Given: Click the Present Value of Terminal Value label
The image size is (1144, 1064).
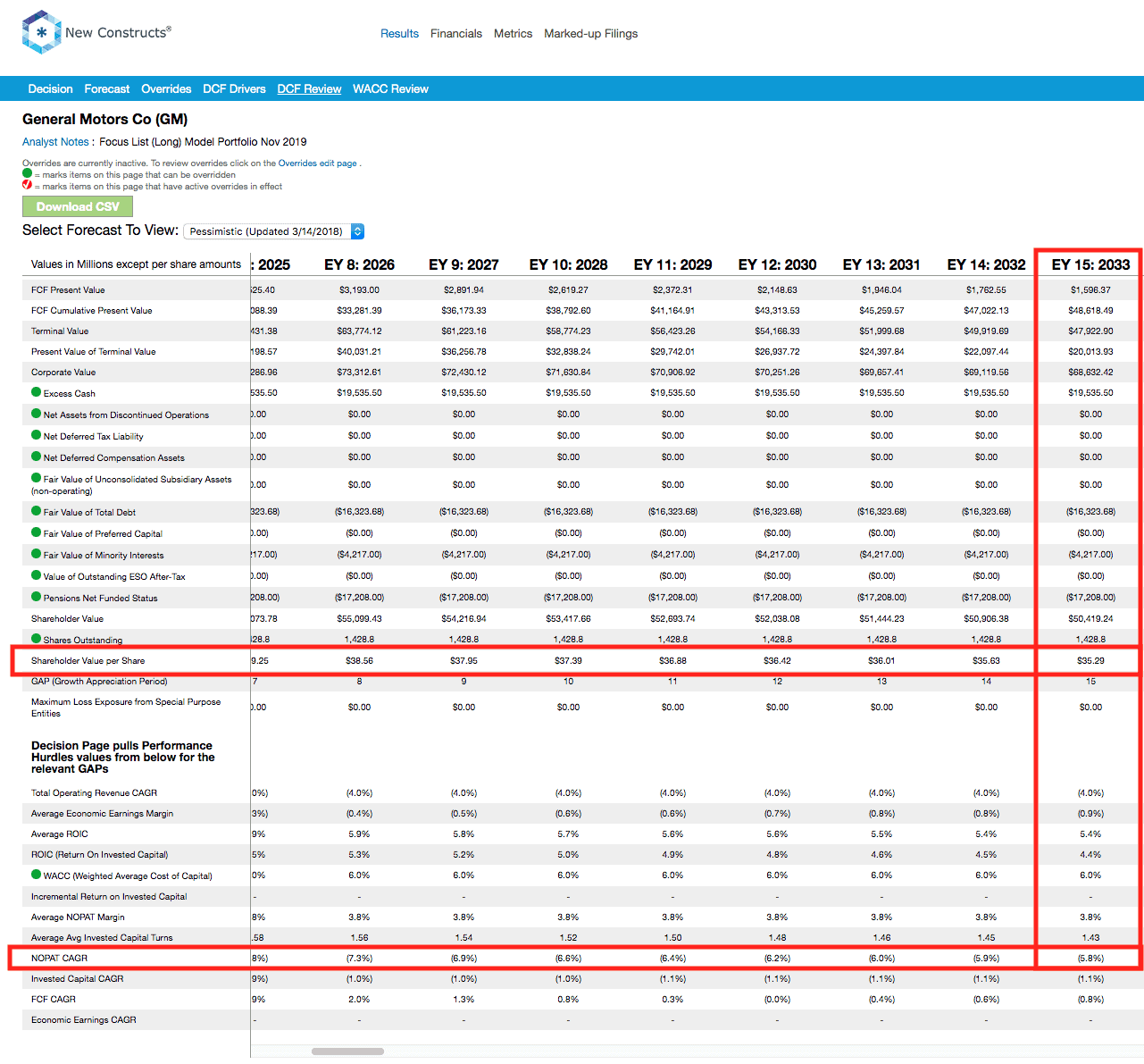Looking at the screenshot, I should click(93, 351).
